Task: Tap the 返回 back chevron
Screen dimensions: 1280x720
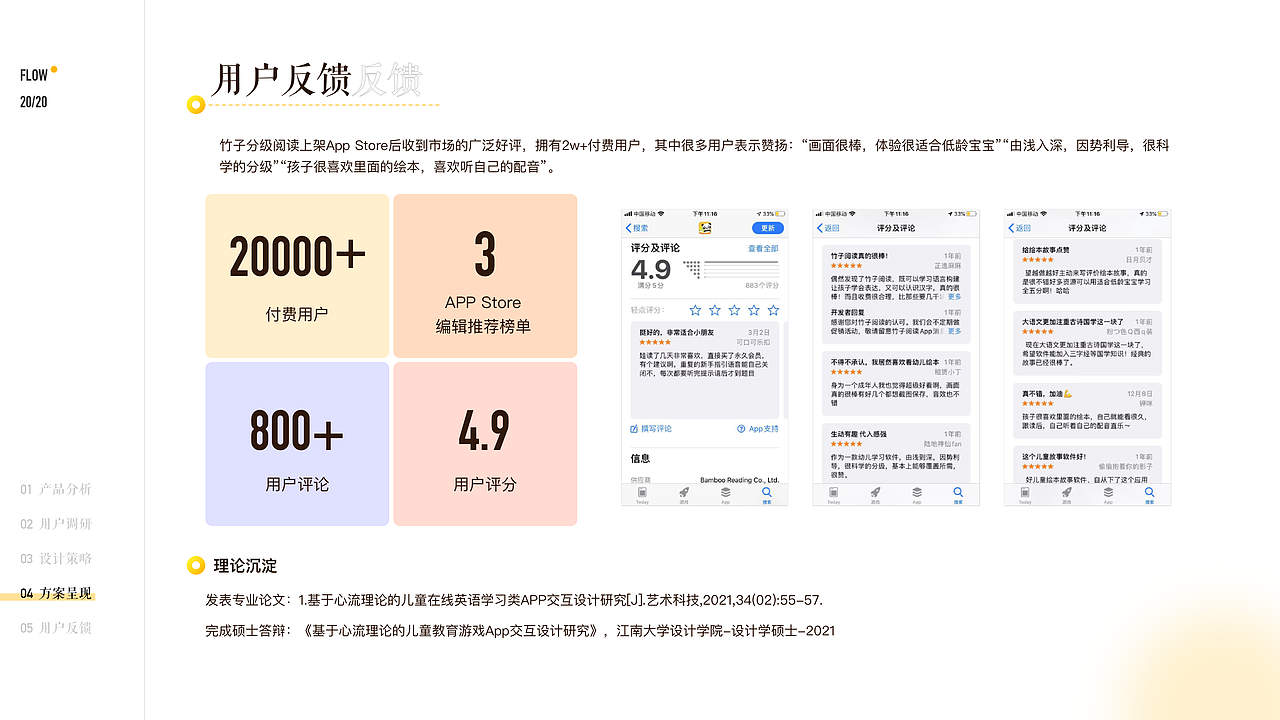Action: 821,228
